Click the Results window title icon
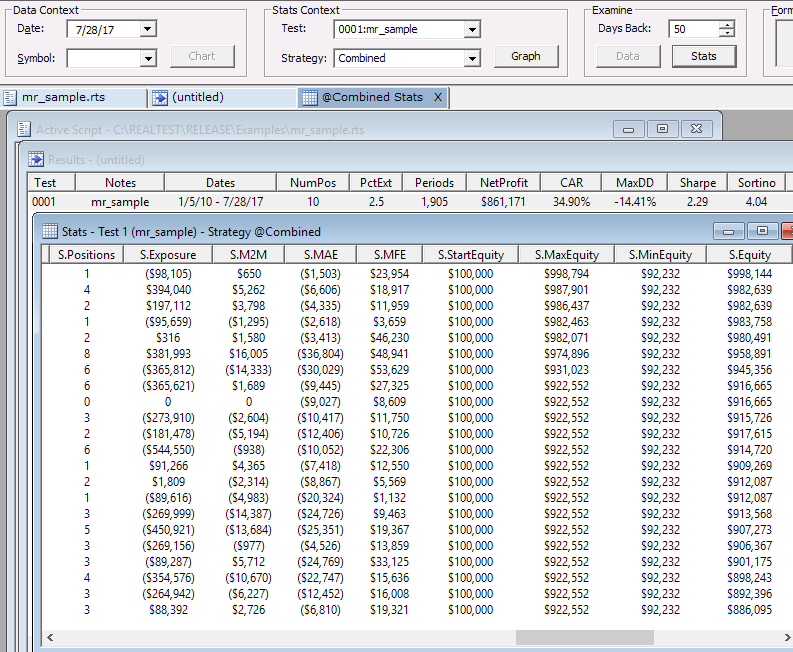Viewport: 793px width, 652px height. tap(36, 159)
